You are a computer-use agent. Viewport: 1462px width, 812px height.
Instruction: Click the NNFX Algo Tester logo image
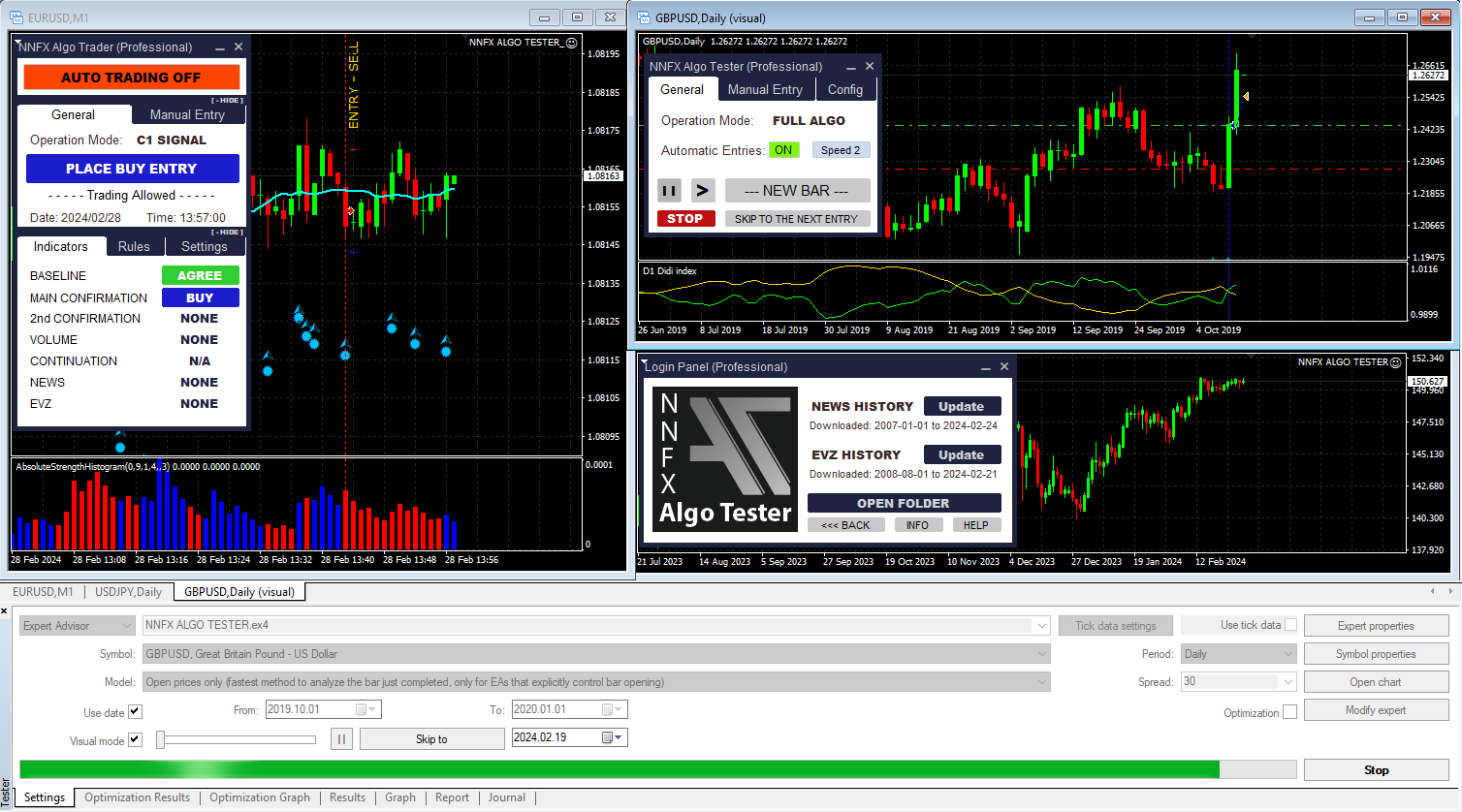(725, 458)
